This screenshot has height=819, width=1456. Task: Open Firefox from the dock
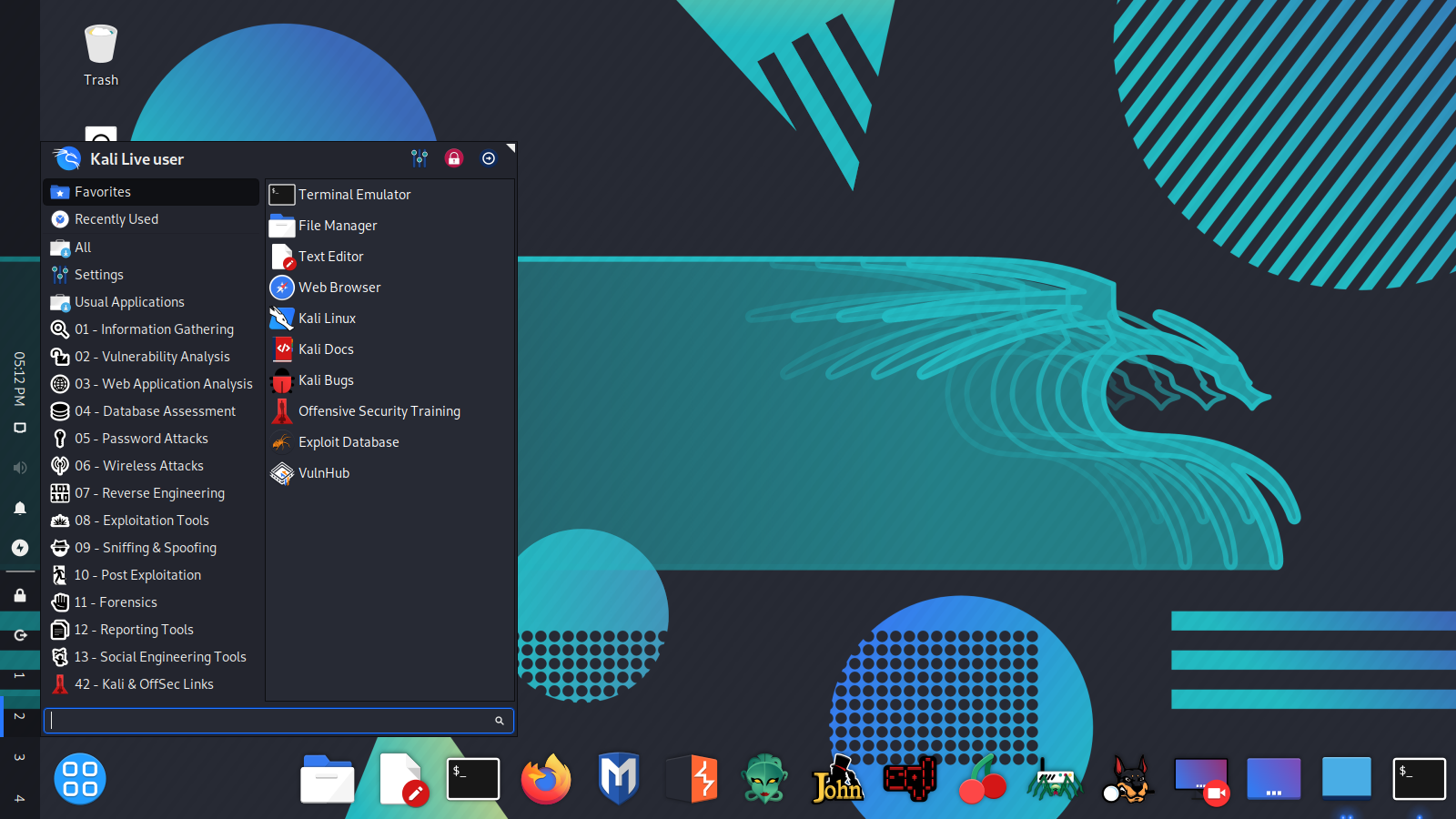(x=546, y=779)
